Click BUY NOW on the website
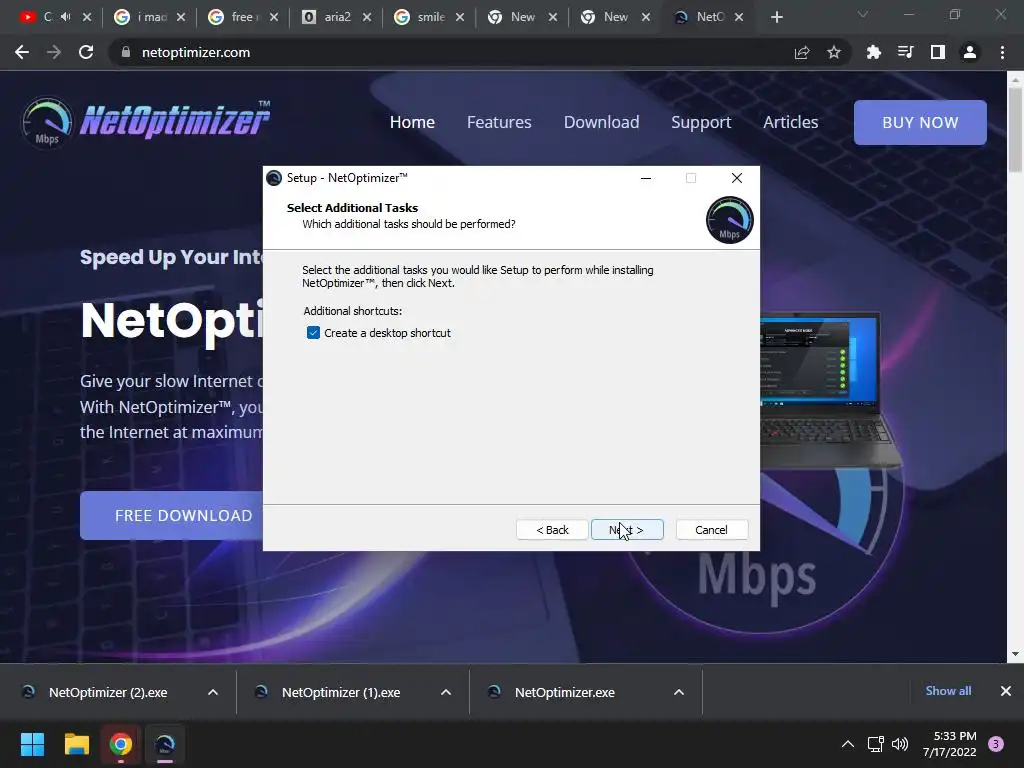Screen dimensions: 1024x768 pos(920,122)
